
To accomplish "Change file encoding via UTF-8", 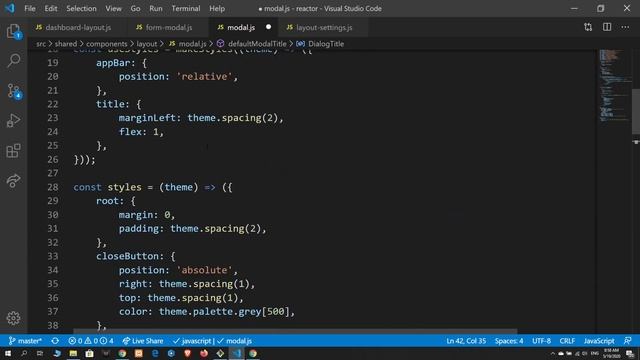I will coord(542,341).
